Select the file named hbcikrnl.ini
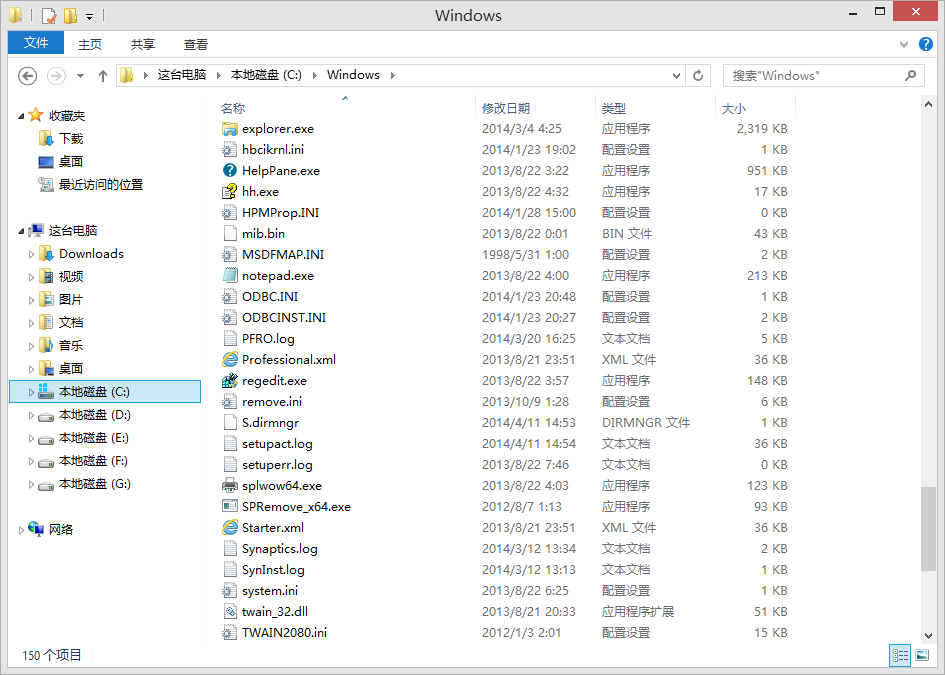This screenshot has width=945, height=675. pyautogui.click(x=273, y=149)
